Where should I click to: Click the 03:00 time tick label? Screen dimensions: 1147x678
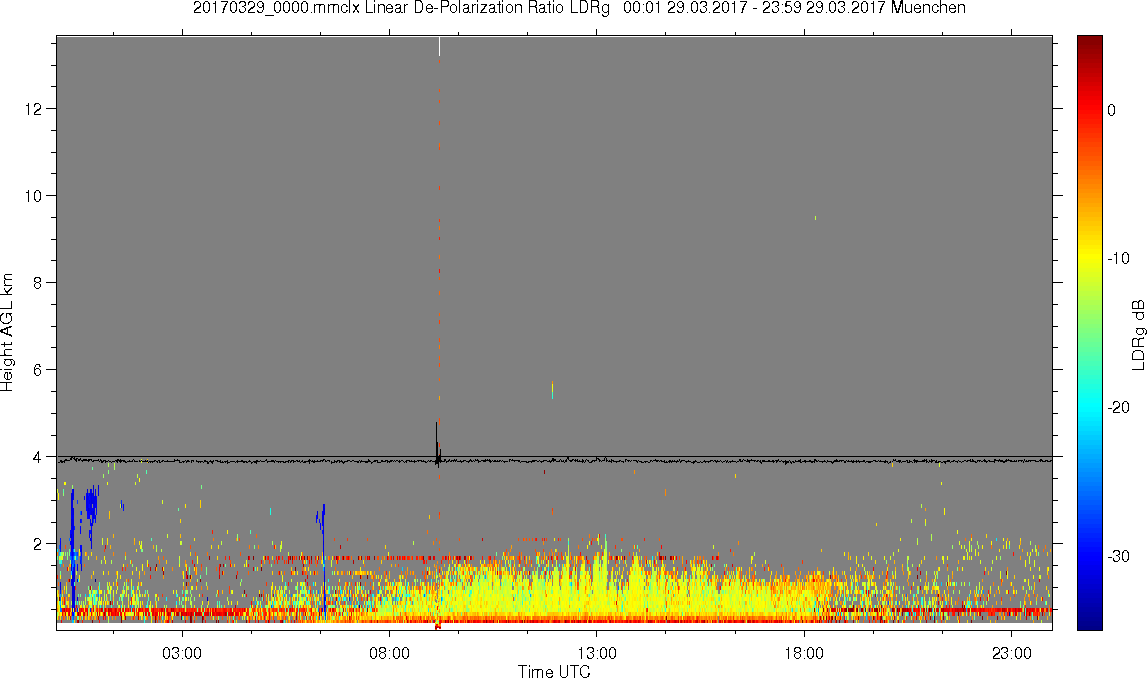click(x=182, y=653)
